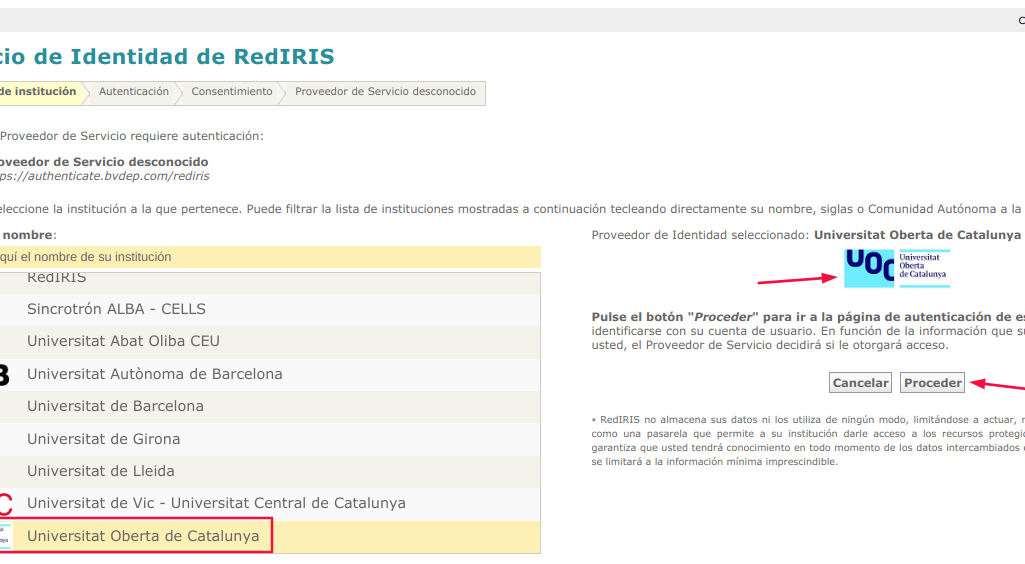Choose Universitat de Barcelona entry
This screenshot has height=564, width=1025.
point(270,406)
